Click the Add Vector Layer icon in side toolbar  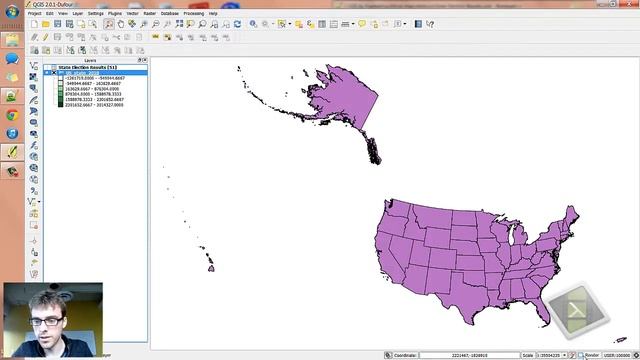pyautogui.click(x=34, y=65)
